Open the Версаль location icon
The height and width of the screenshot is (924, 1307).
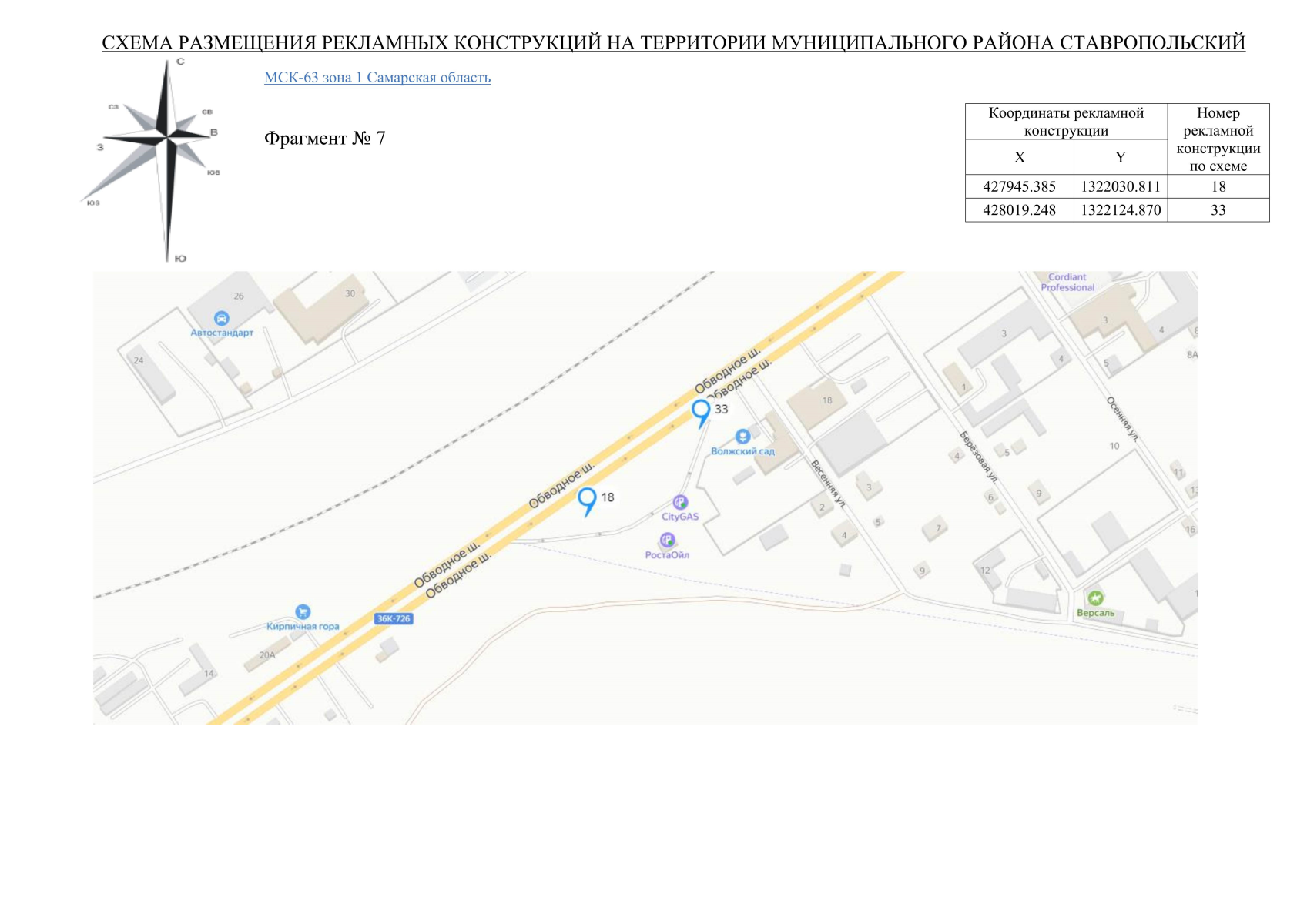click(x=1096, y=599)
